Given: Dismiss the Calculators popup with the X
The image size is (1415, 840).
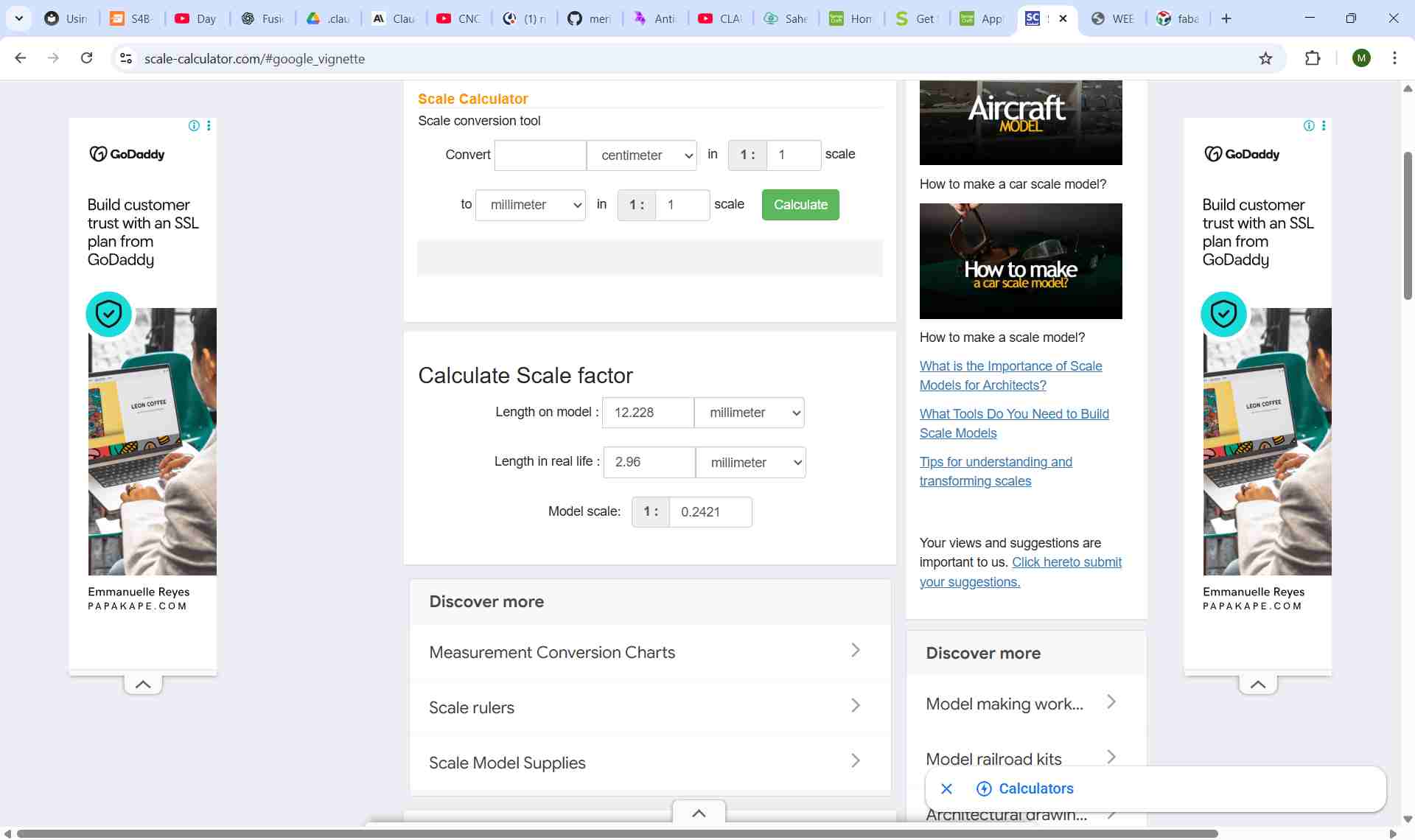Looking at the screenshot, I should [x=946, y=788].
